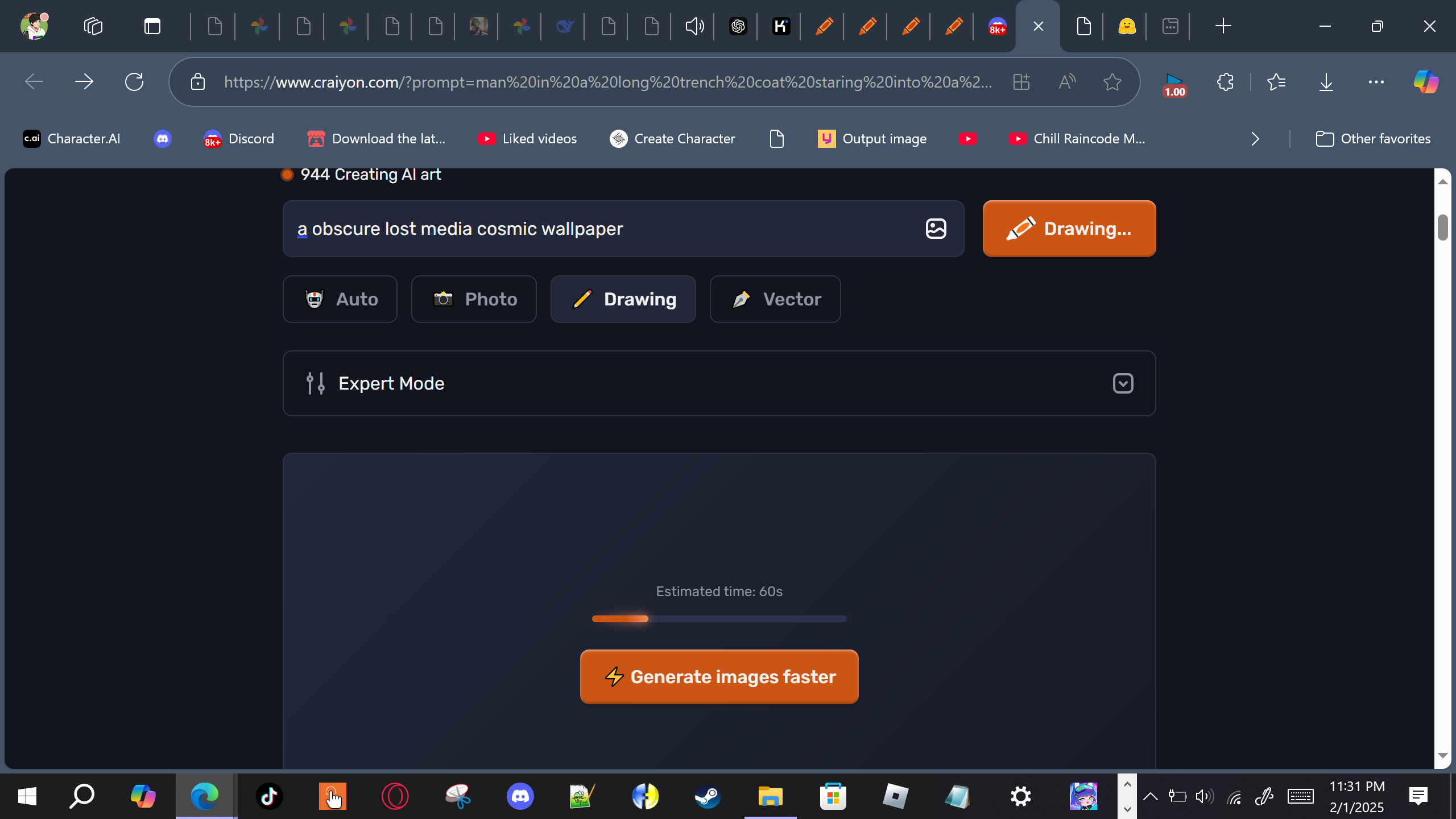Viewport: 1456px width, 819px height.
Task: Click the Copilot icon in browser toolbar
Action: pos(1426,82)
